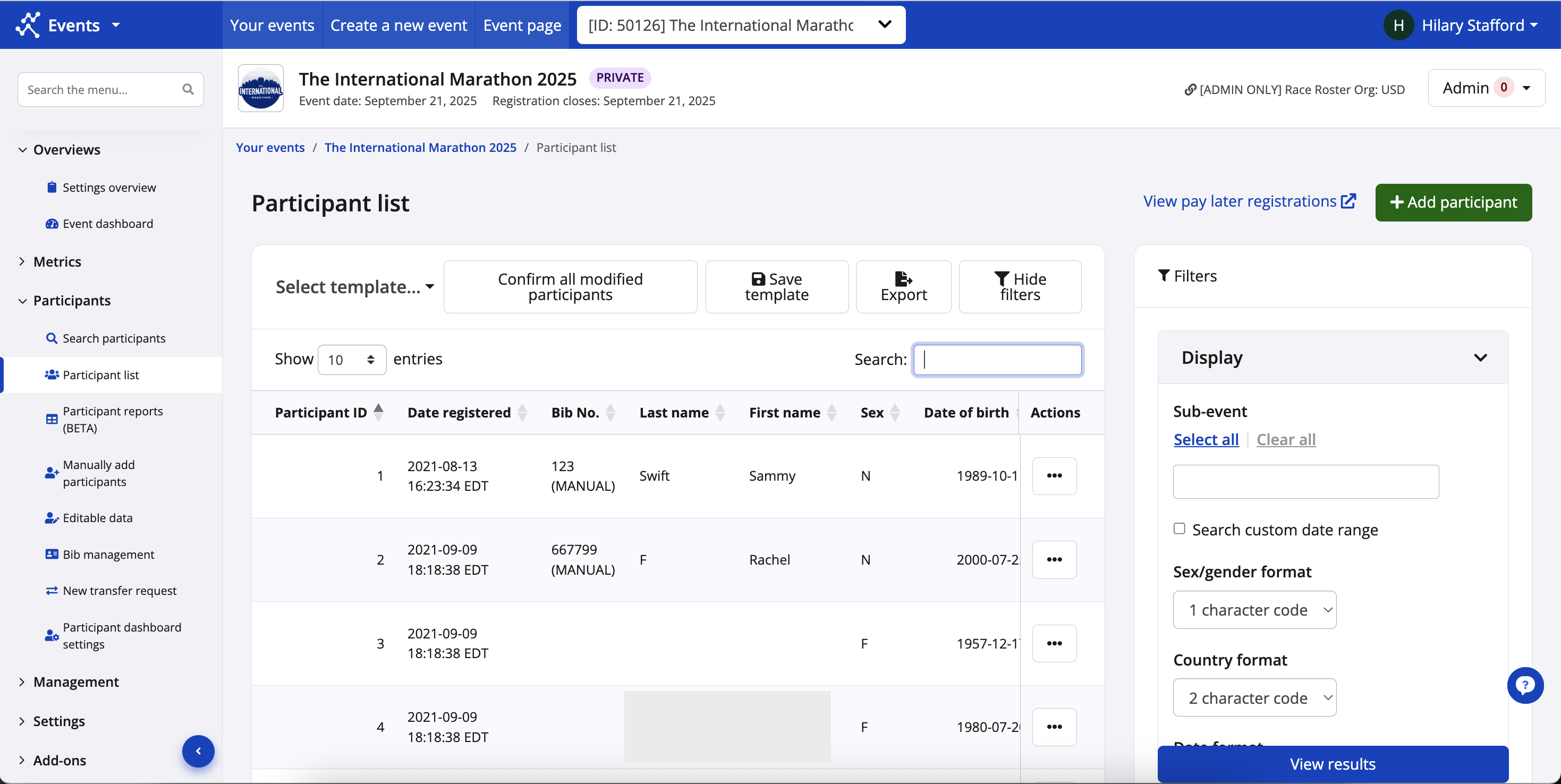The height and width of the screenshot is (784, 1561).
Task: Expand the Metrics menu section
Action: (57, 262)
